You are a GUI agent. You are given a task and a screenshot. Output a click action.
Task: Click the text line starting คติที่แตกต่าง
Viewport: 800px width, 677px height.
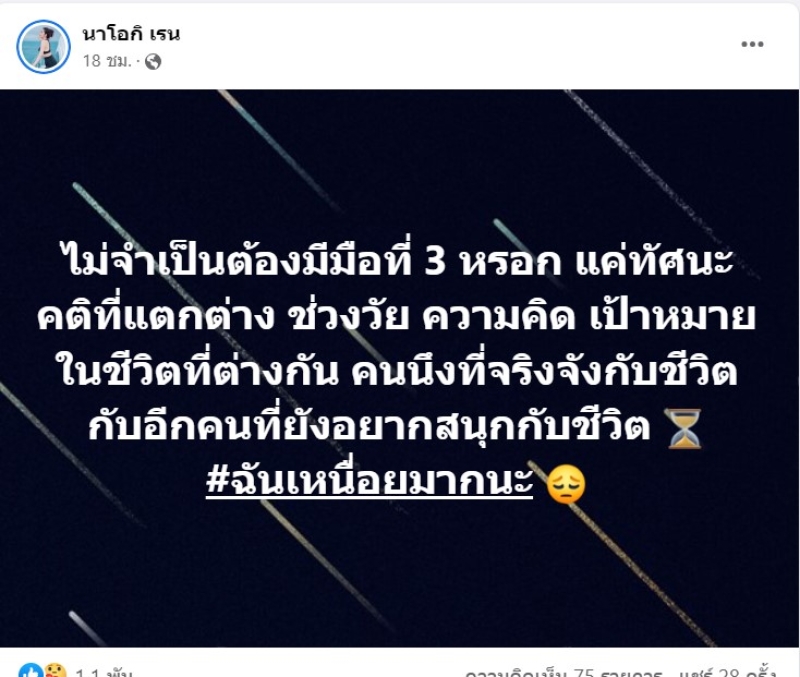tap(396, 316)
